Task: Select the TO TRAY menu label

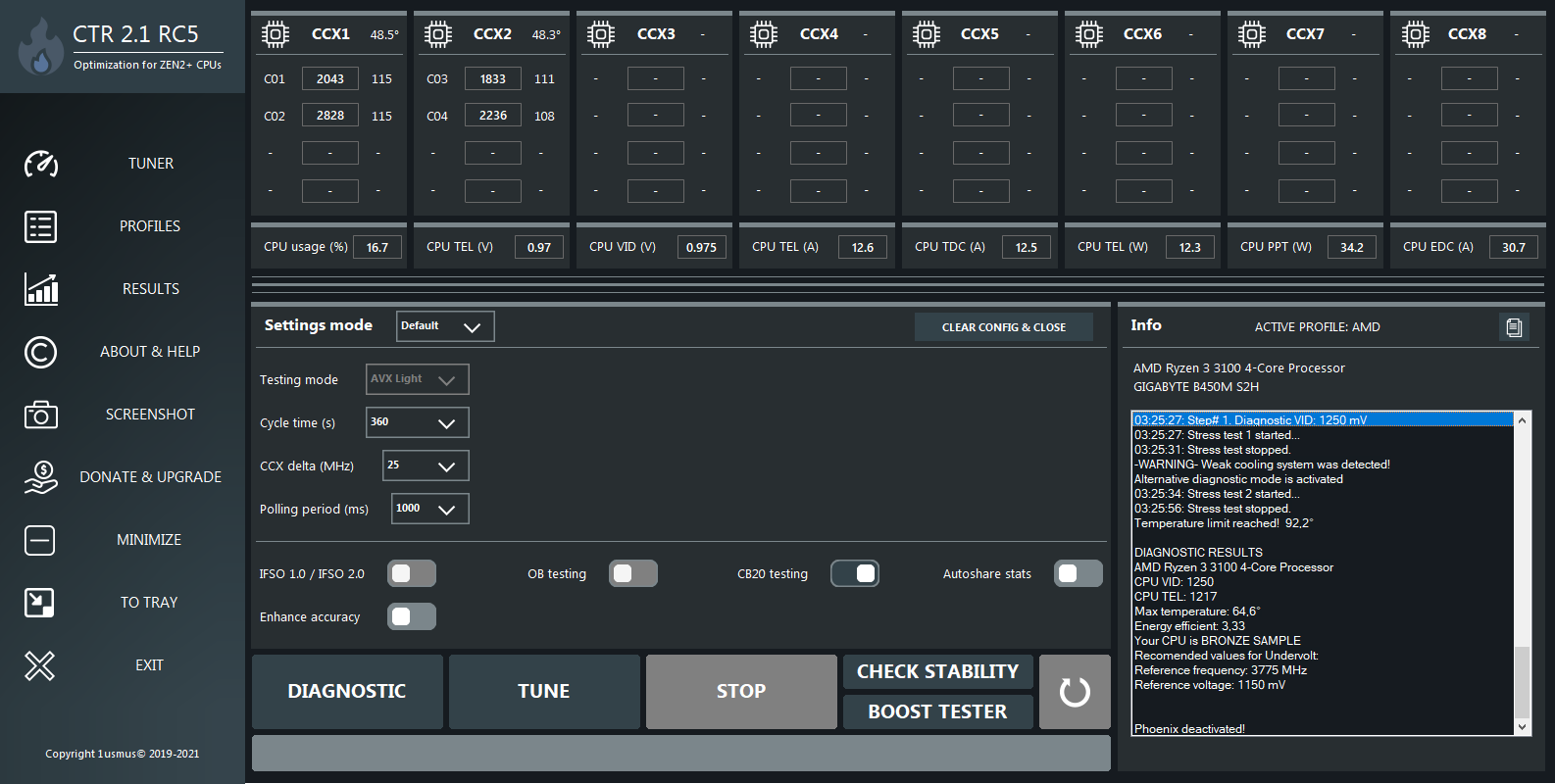Action: [149, 603]
